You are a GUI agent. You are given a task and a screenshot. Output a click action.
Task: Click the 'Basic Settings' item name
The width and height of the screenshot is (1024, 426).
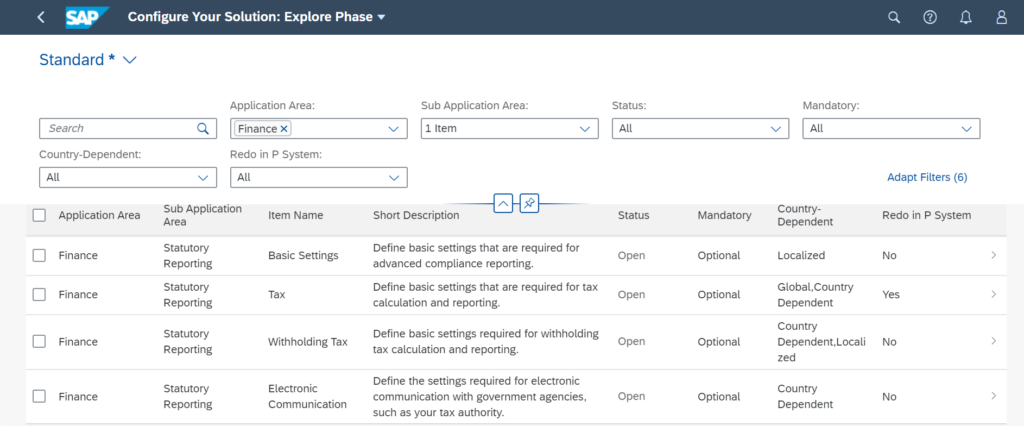point(303,255)
